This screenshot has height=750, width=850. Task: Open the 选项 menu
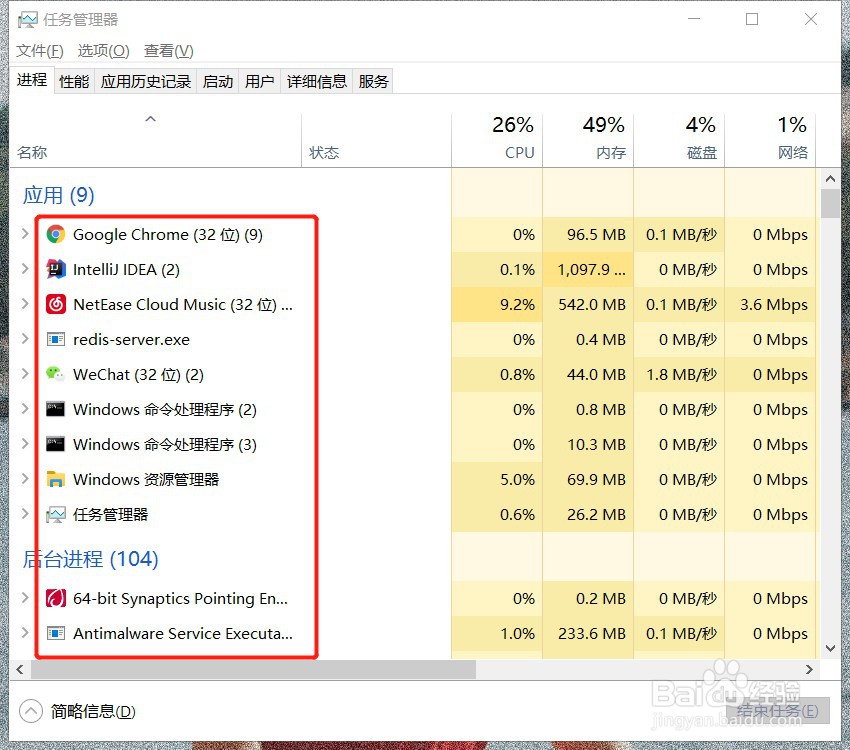[103, 50]
